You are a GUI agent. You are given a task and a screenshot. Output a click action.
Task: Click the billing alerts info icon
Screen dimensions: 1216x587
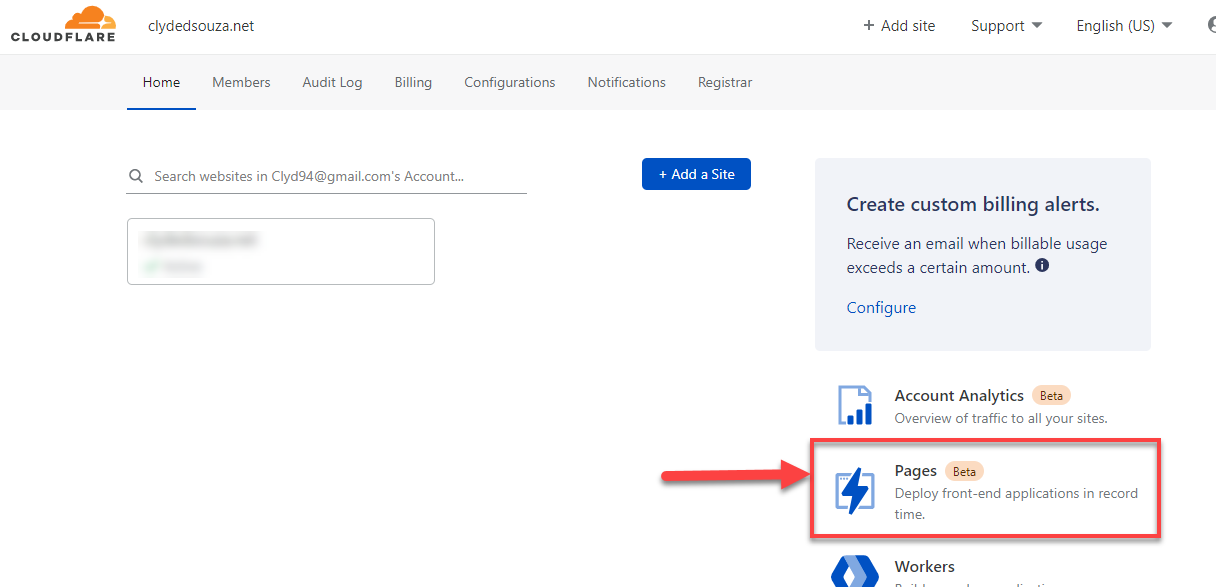point(1041,266)
